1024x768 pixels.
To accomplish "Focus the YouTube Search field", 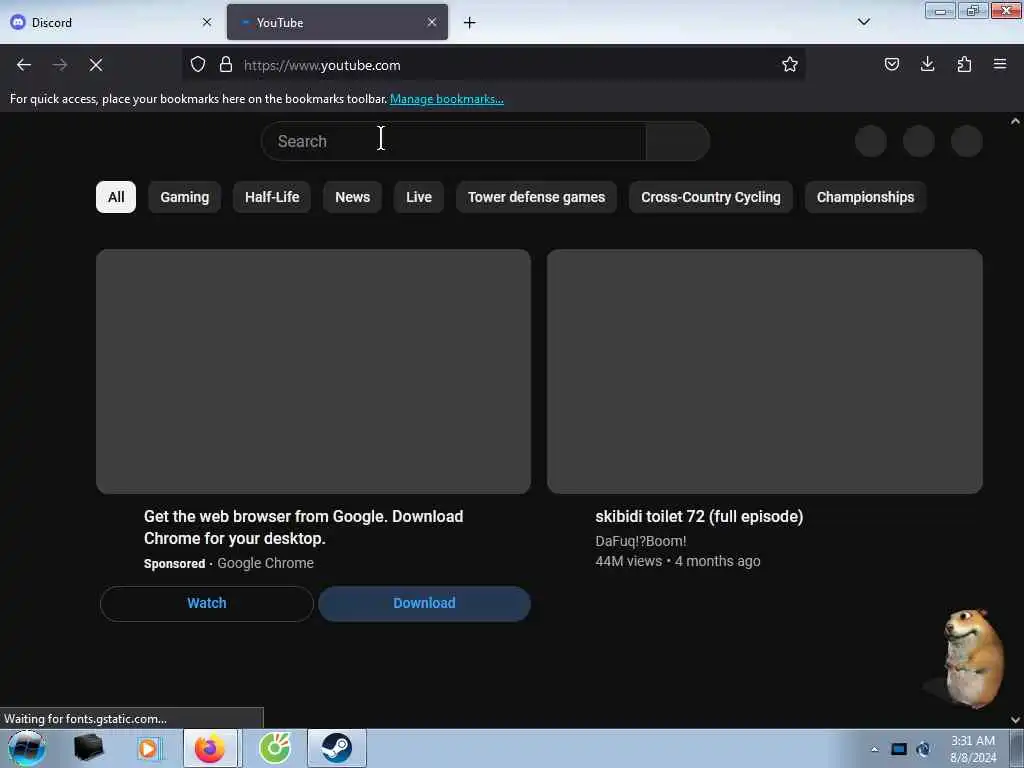I will tap(453, 141).
